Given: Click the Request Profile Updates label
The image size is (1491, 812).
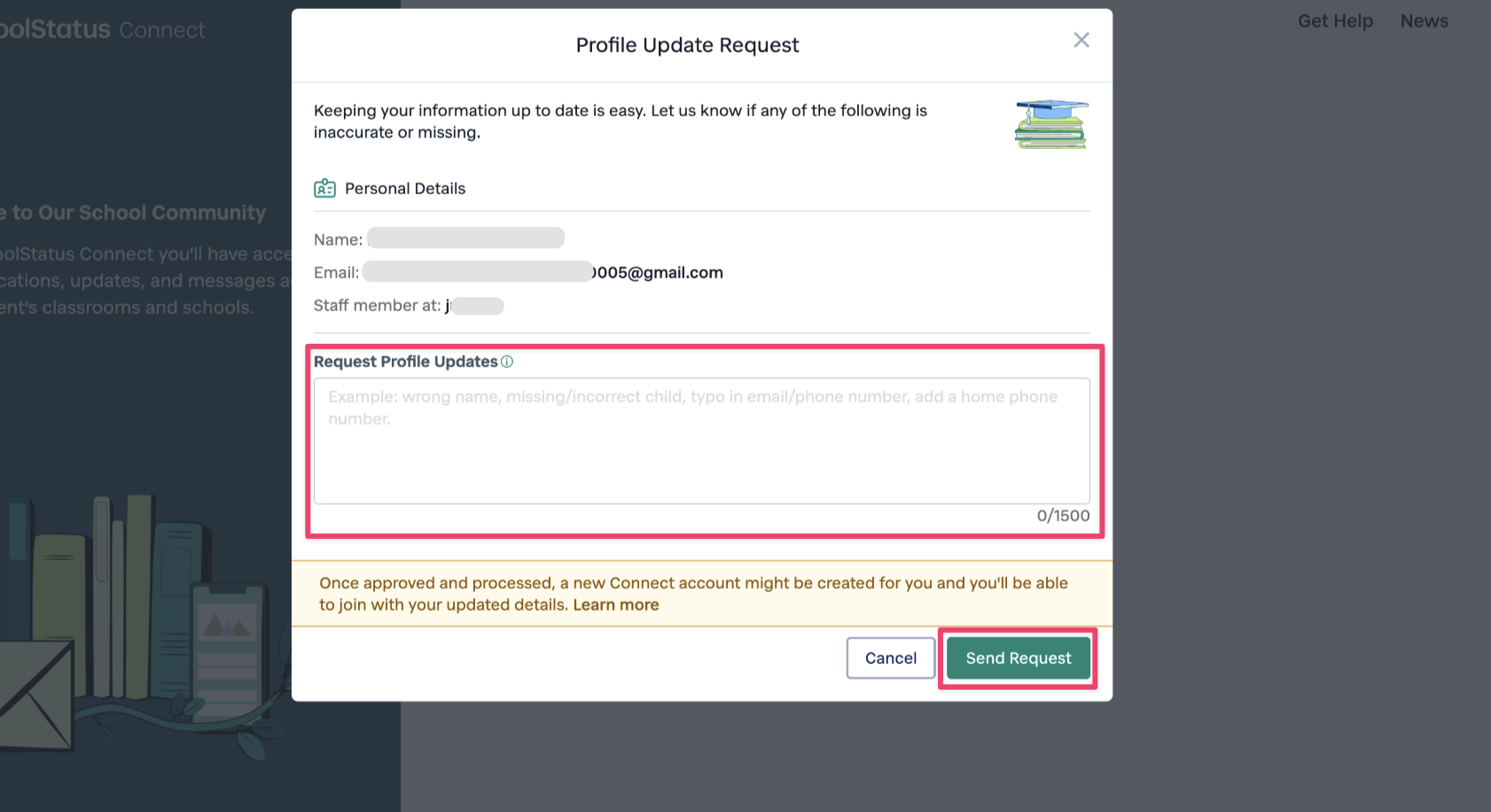Looking at the screenshot, I should pos(404,361).
